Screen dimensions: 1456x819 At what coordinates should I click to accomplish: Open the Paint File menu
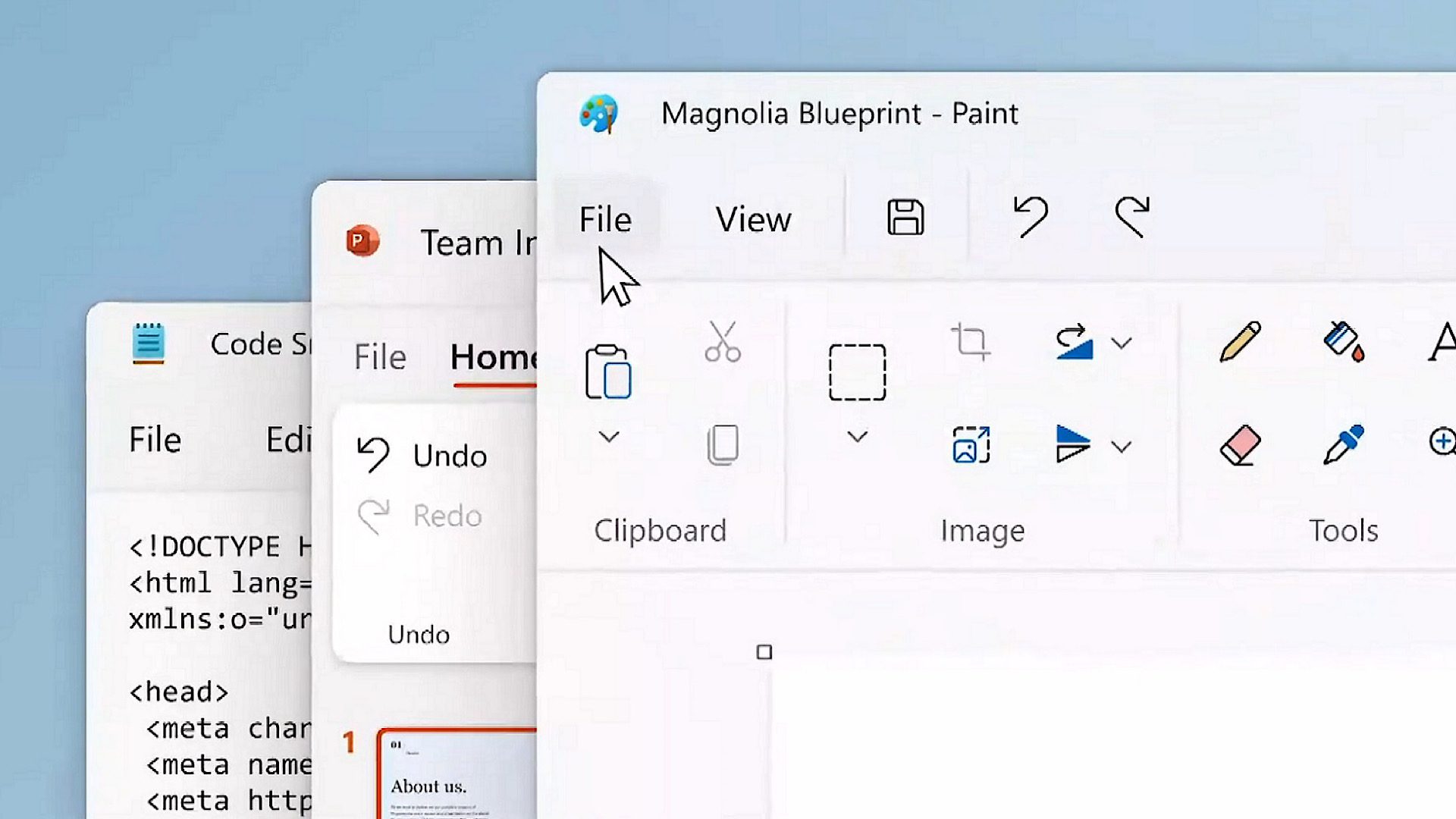605,220
